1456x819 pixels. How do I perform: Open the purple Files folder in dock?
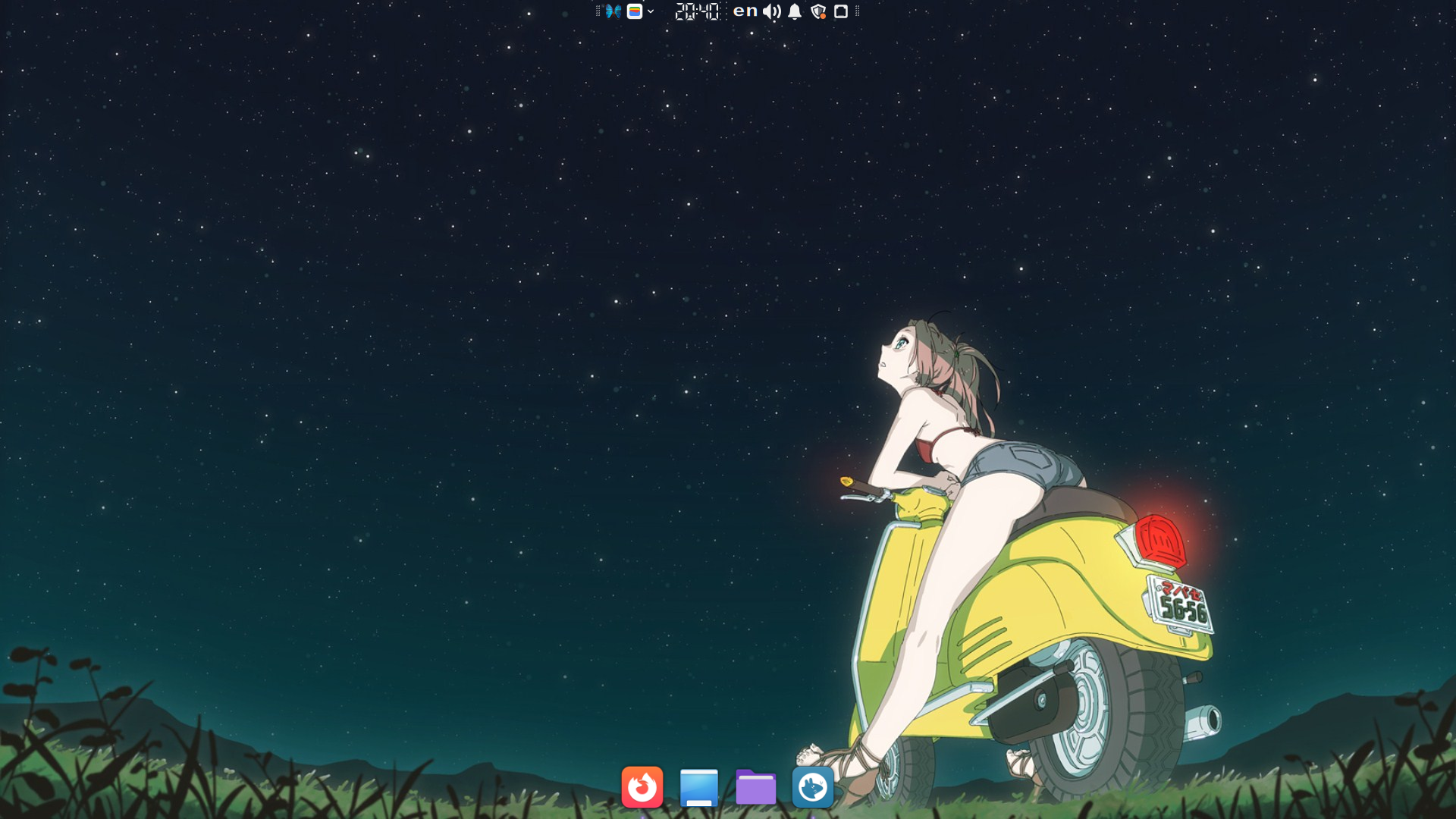755,787
